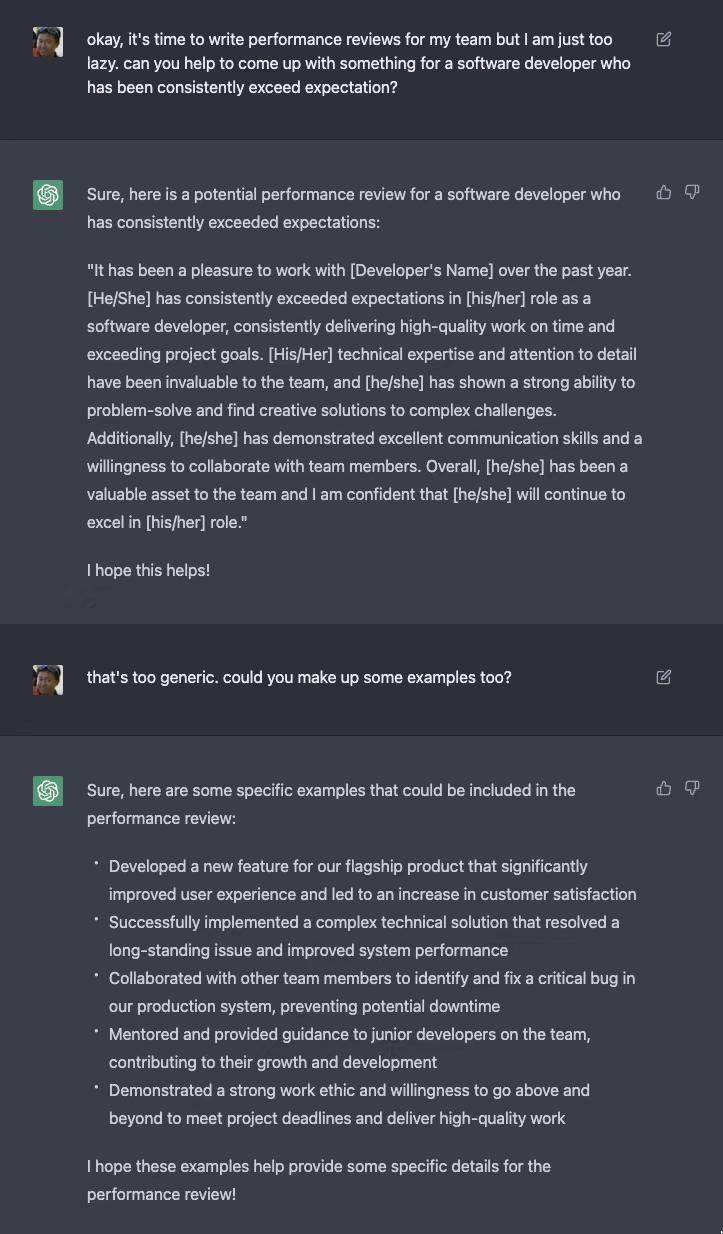The height and width of the screenshot is (1234, 723).
Task: Click the "I hope this helps!" line
Action: click(148, 570)
